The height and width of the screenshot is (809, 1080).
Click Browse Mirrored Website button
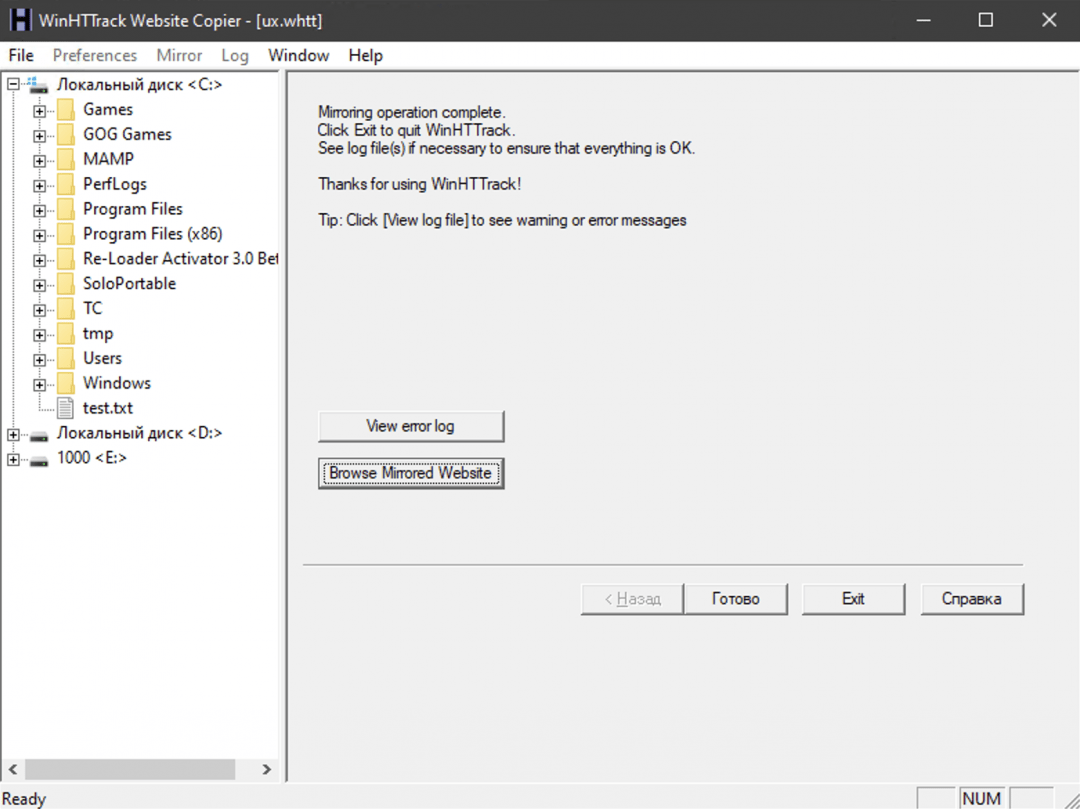click(411, 473)
